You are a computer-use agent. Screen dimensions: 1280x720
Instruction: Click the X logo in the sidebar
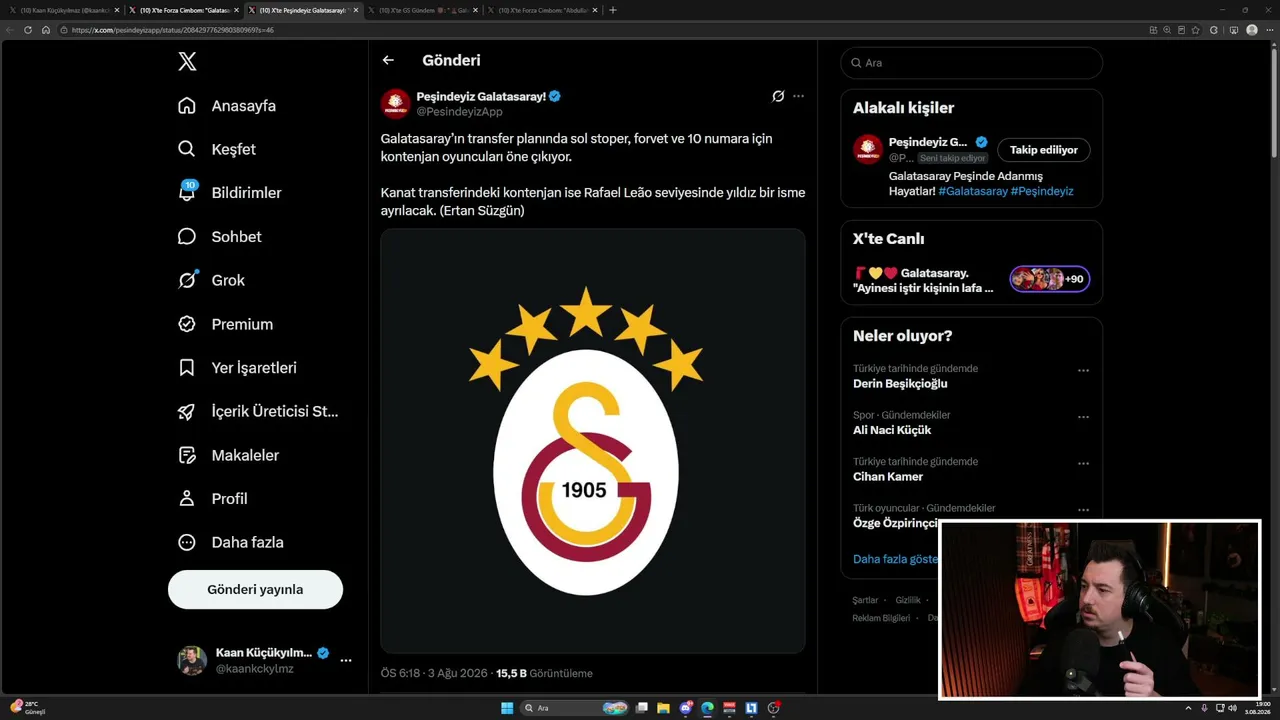187,62
